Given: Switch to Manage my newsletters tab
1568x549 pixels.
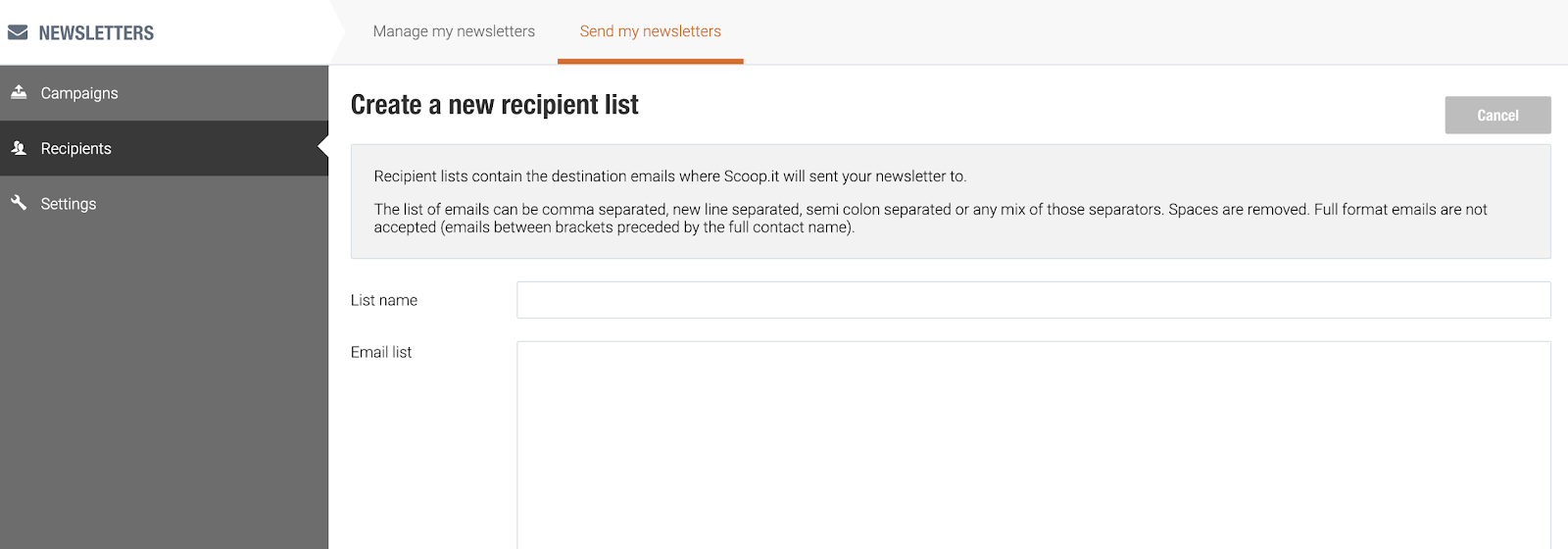Looking at the screenshot, I should click(x=454, y=31).
